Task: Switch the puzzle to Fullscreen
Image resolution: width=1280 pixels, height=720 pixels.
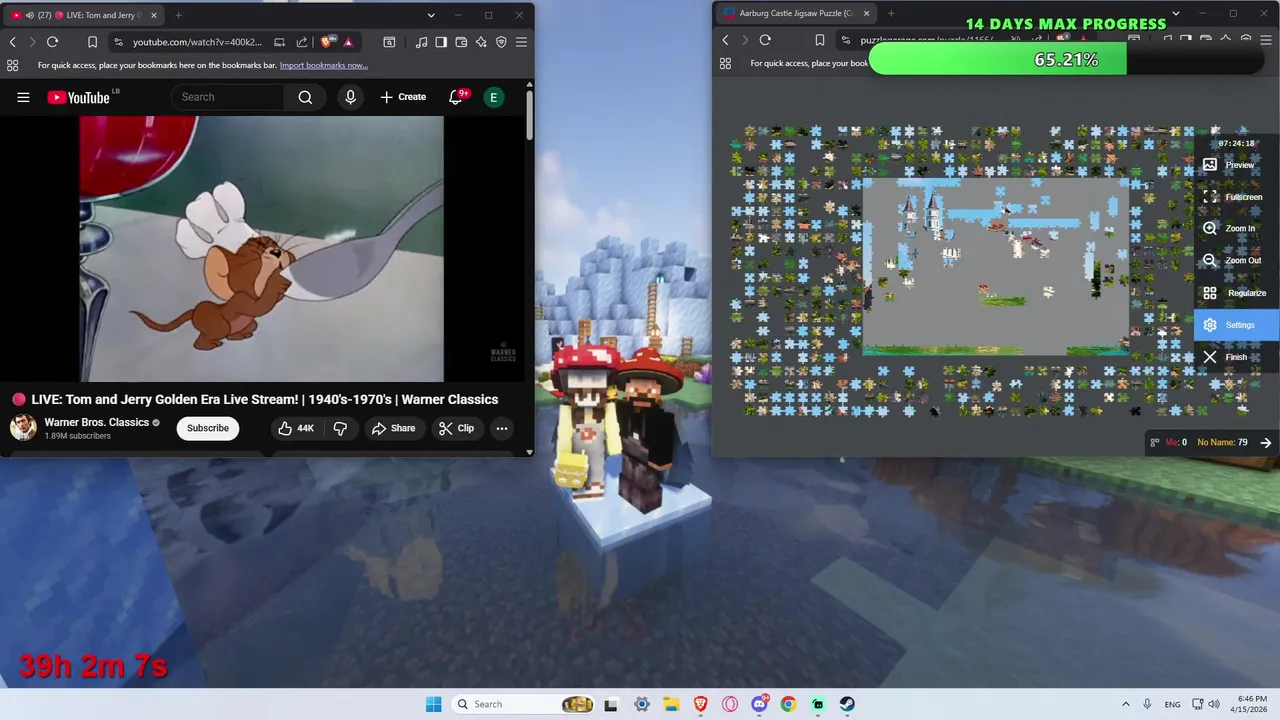Action: [x=1234, y=197]
